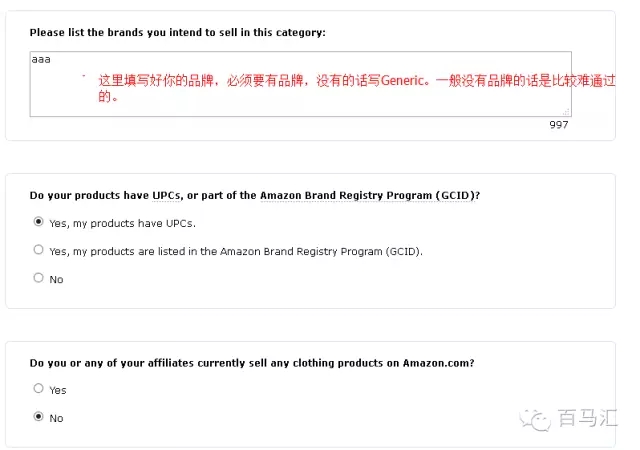
Task: Click the 'Yes, my products have UPCs.' label text
Action: (122, 223)
